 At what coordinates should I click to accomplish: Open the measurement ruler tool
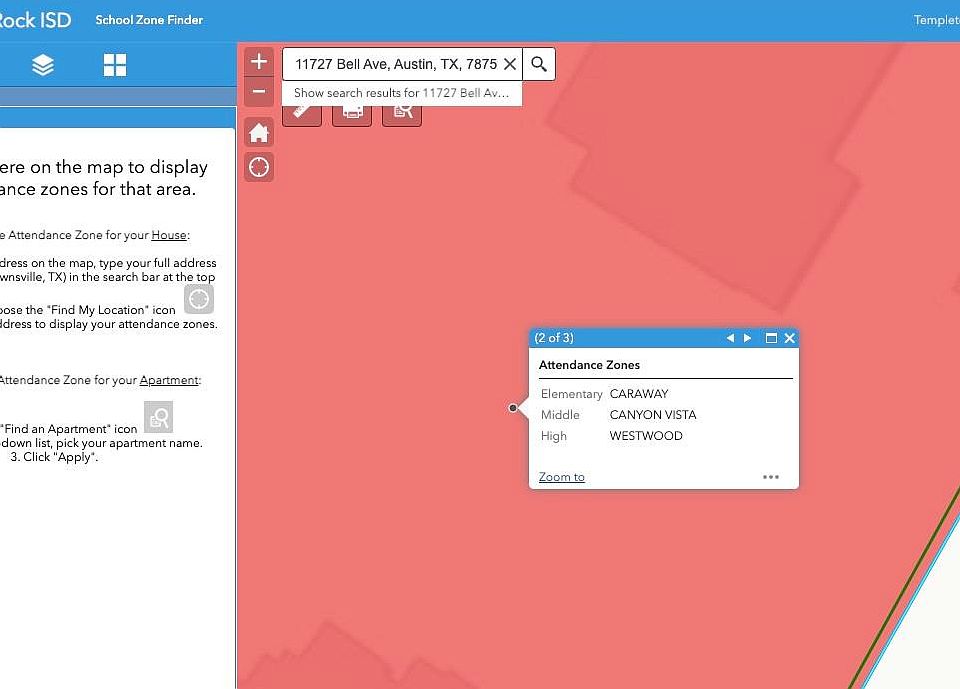pos(302,115)
